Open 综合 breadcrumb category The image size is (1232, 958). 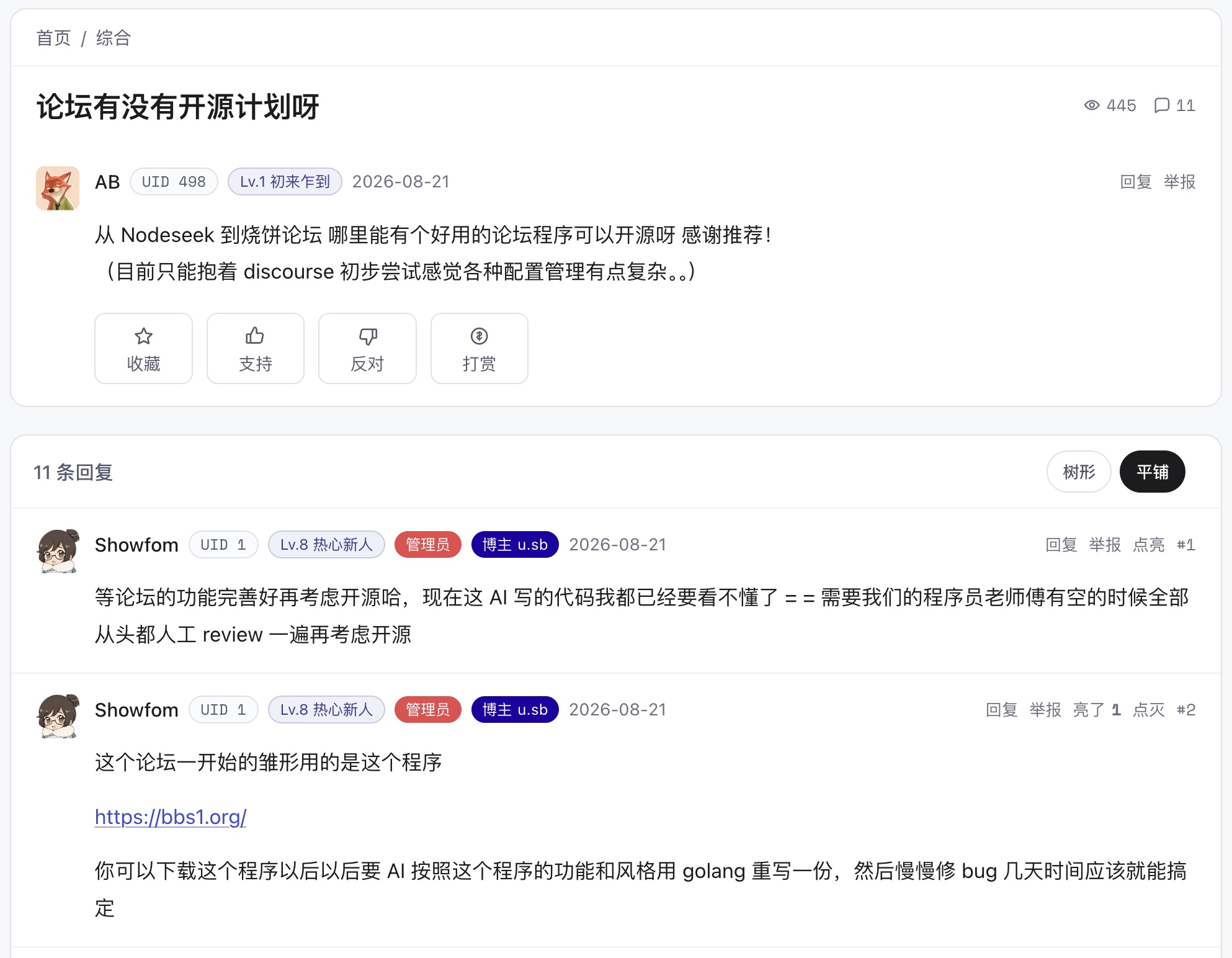click(114, 38)
